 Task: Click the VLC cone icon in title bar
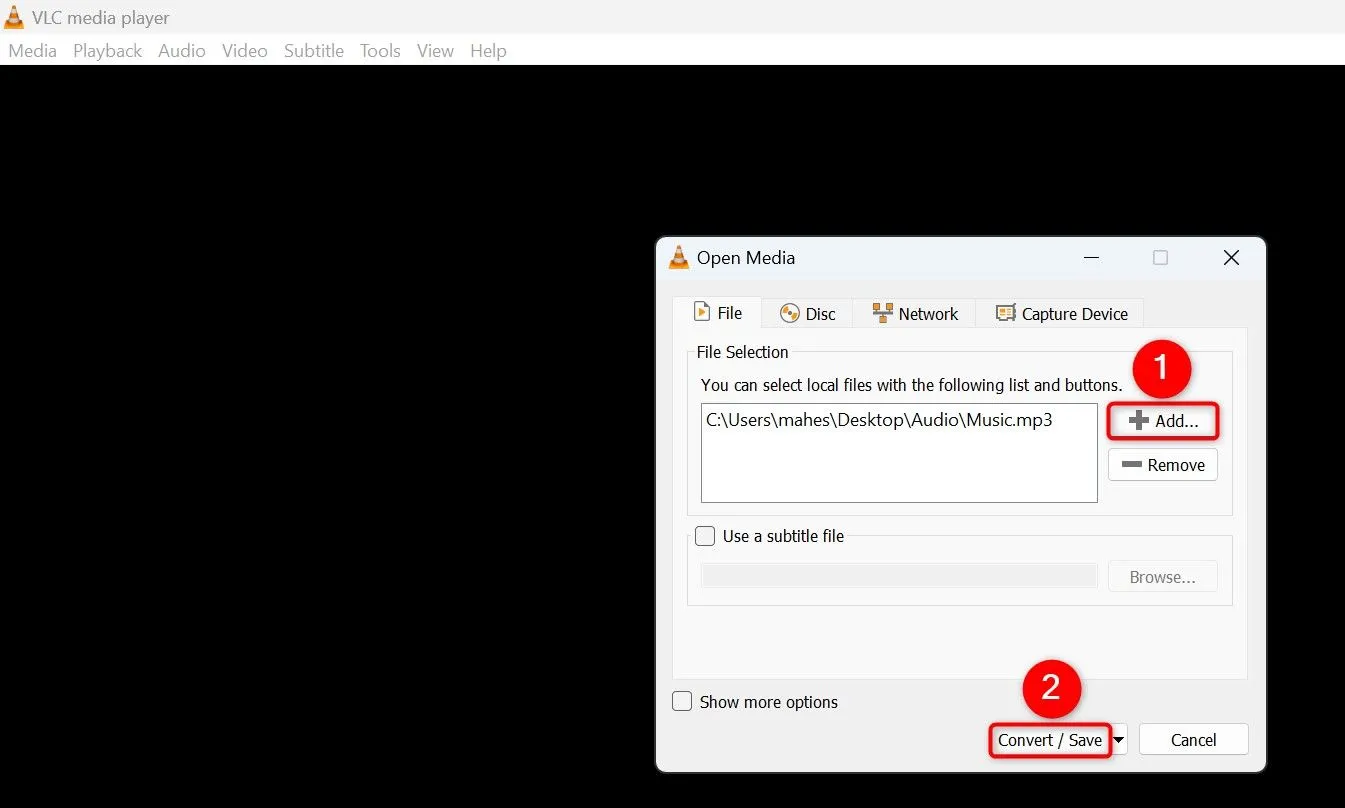click(15, 17)
